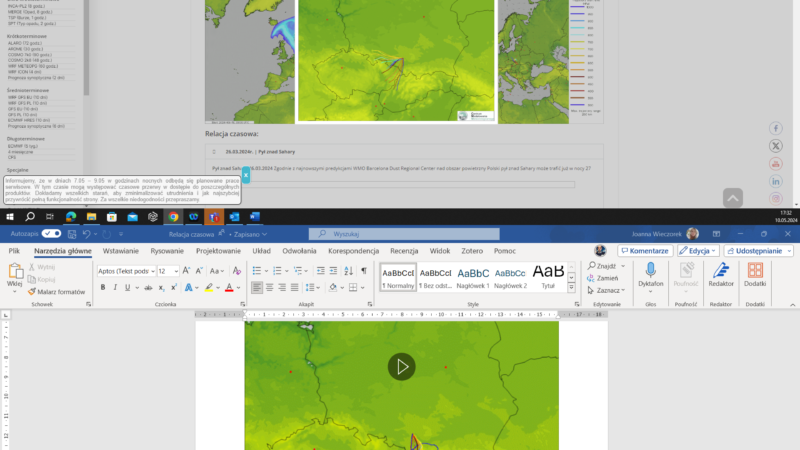Align text right

tap(282, 288)
